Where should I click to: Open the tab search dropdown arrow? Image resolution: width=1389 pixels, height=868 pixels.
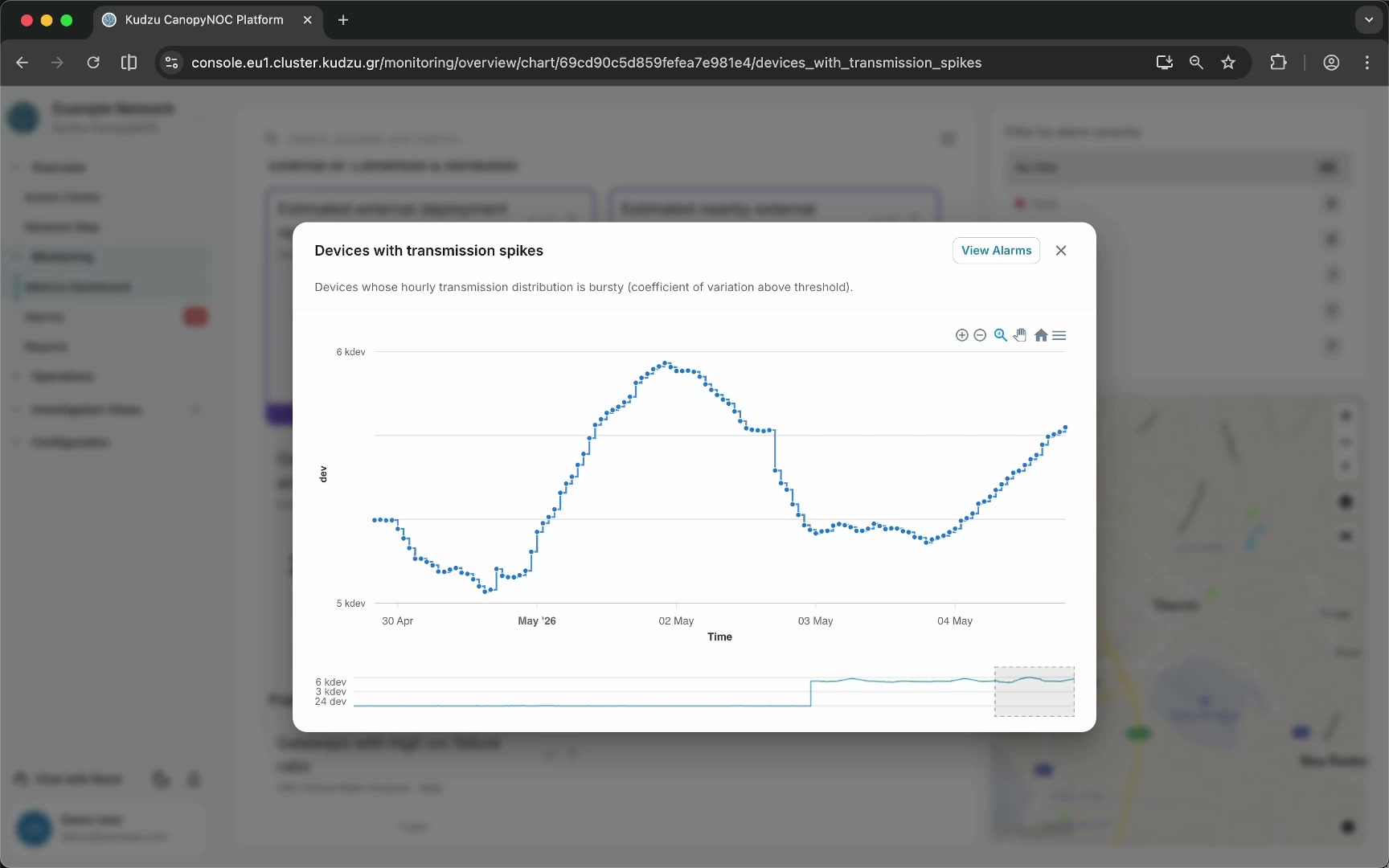tap(1369, 20)
